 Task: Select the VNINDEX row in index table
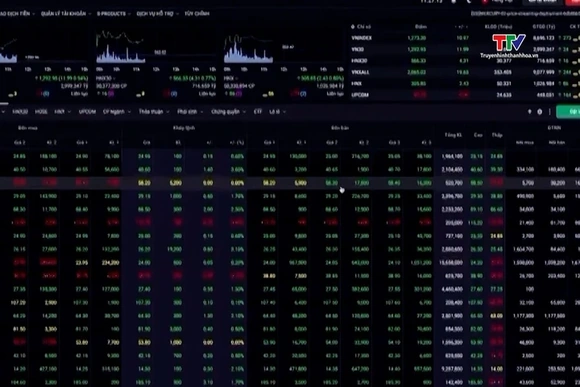465,38
